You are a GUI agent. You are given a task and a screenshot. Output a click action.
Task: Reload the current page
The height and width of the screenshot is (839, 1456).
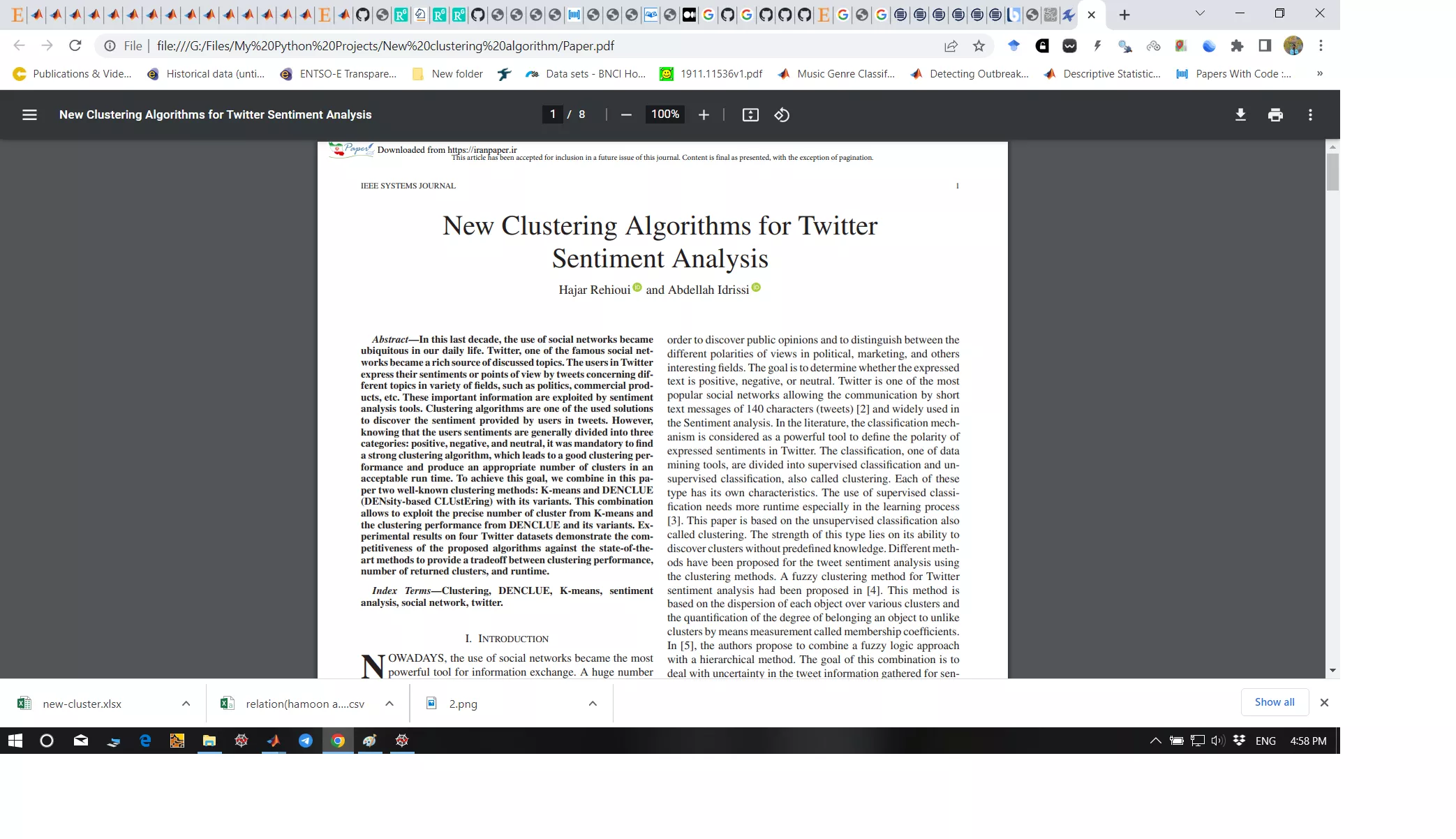[75, 45]
